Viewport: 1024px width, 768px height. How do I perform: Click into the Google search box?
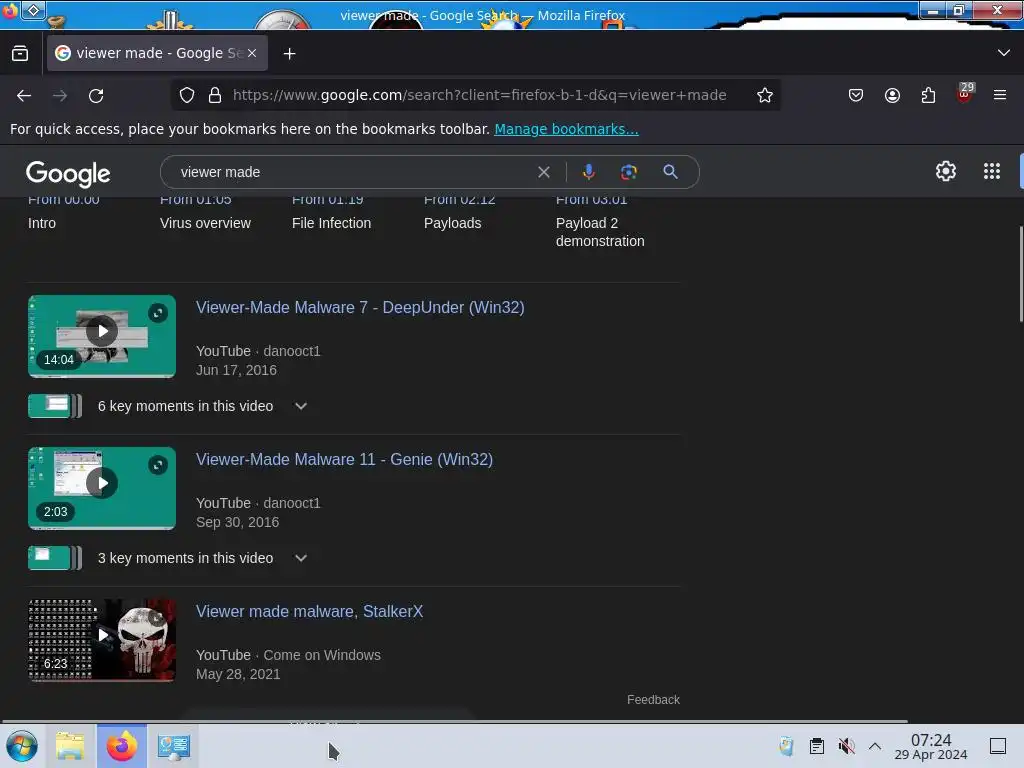353,172
